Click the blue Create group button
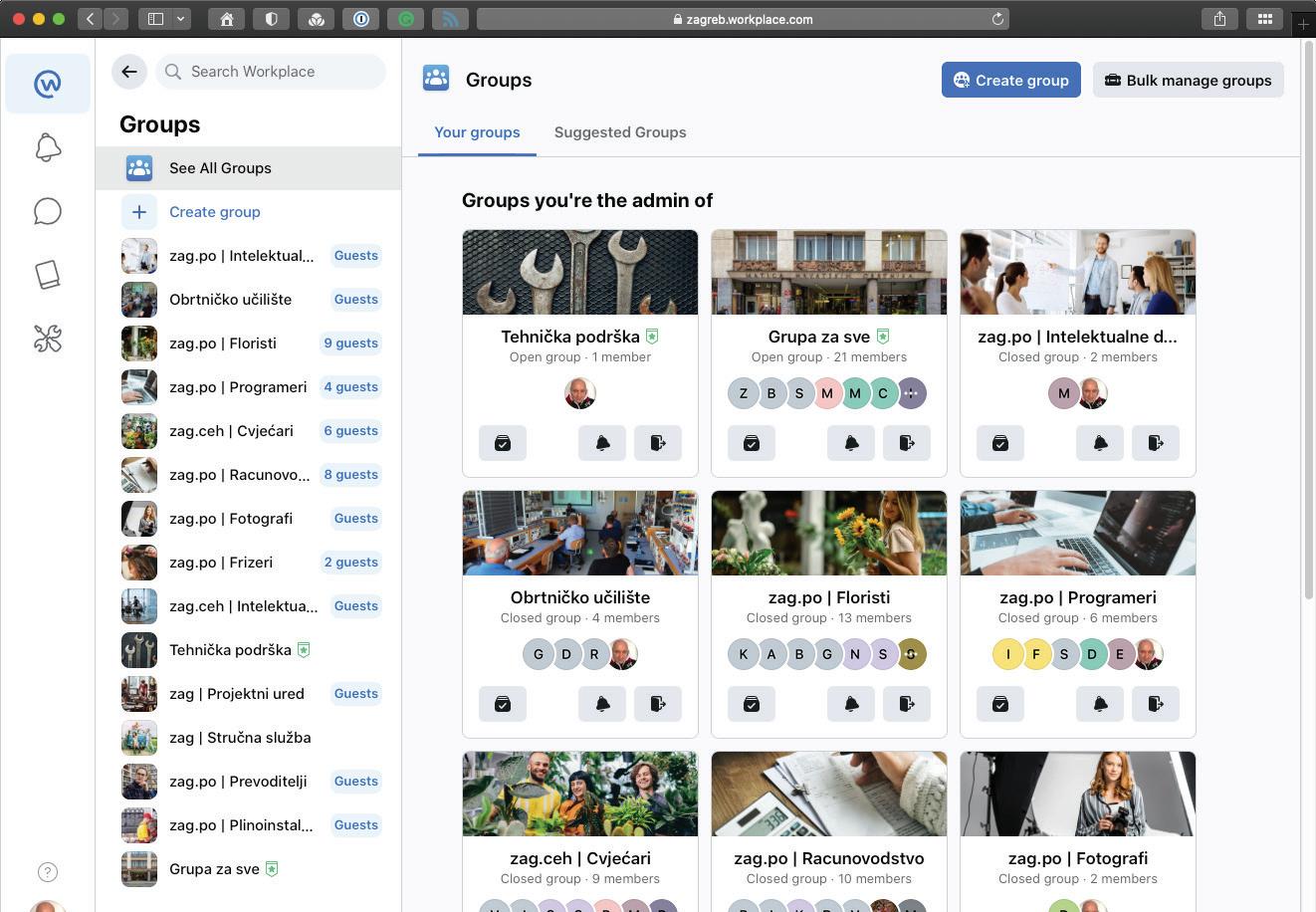 coord(1010,81)
